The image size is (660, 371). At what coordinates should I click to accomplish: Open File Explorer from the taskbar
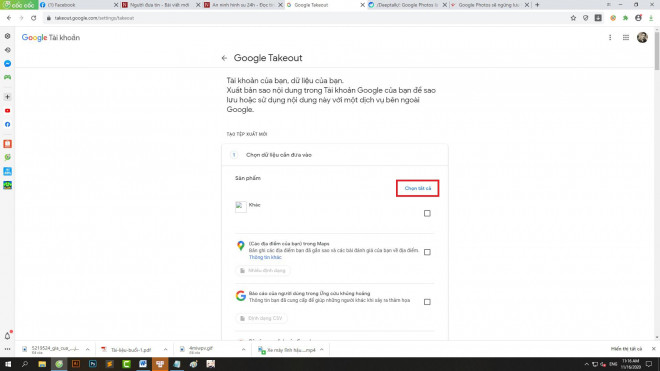coord(42,364)
